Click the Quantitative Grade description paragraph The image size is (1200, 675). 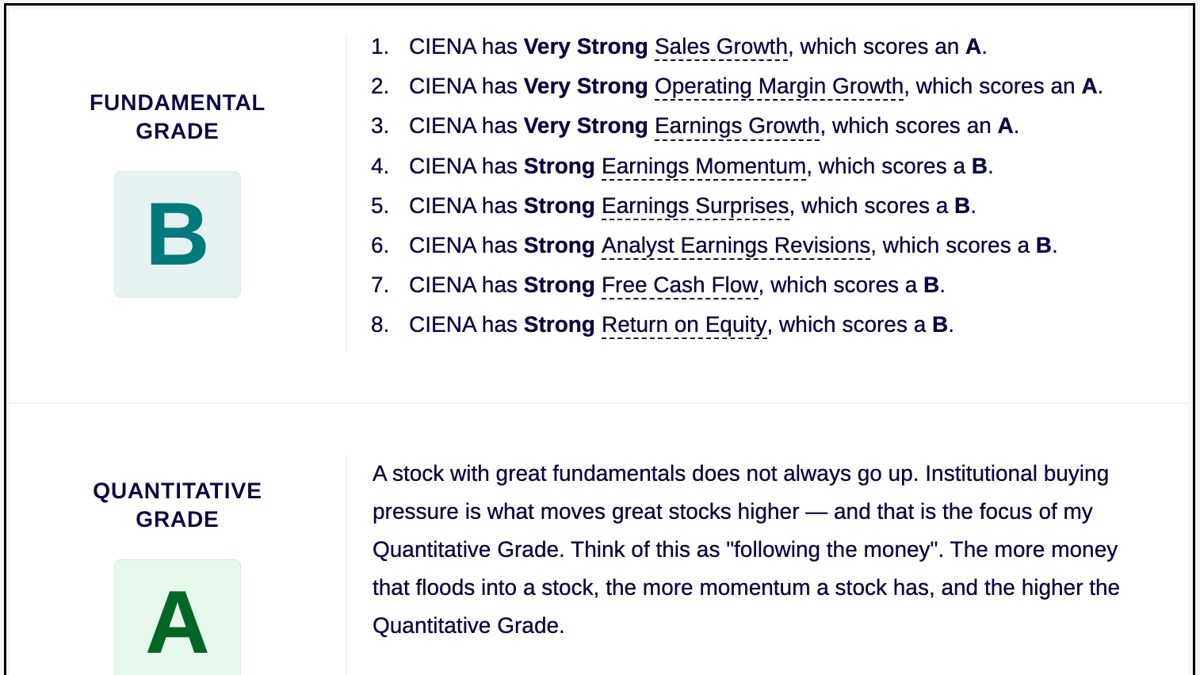point(746,550)
